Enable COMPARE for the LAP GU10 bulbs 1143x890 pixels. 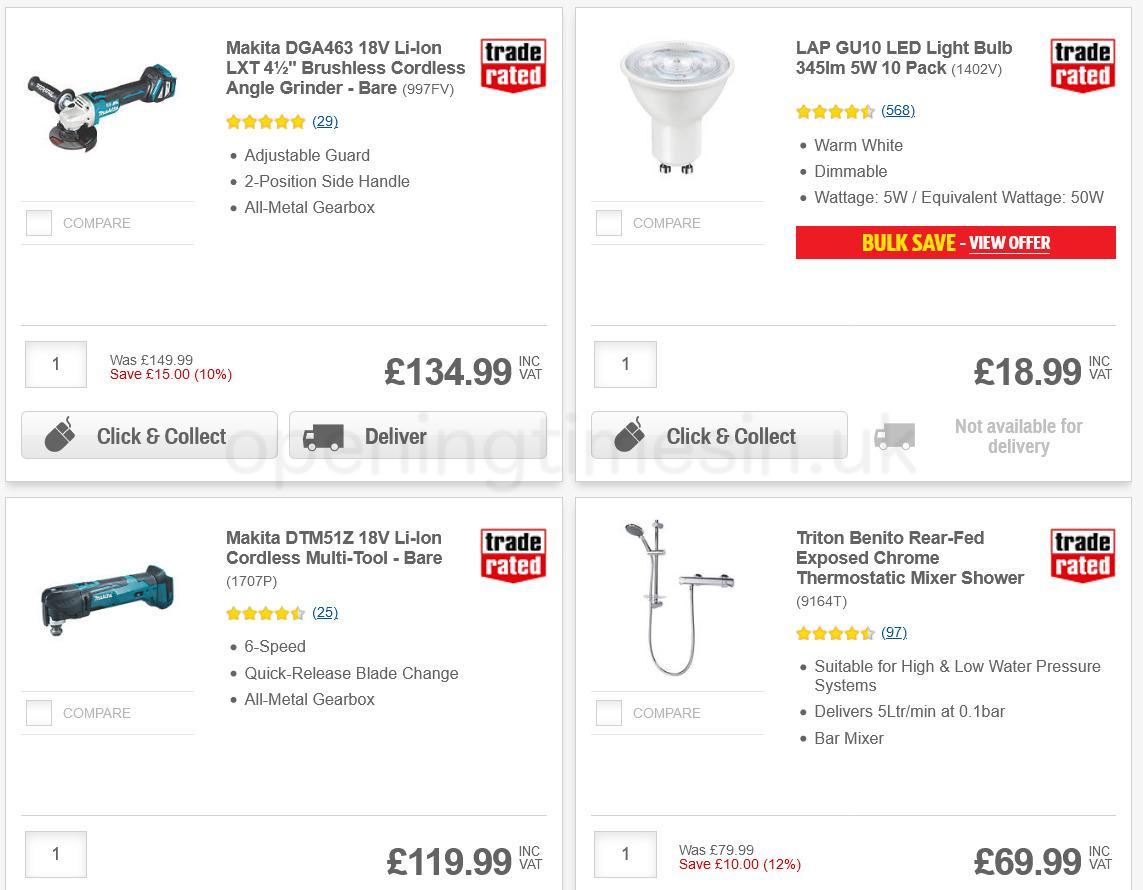[608, 223]
